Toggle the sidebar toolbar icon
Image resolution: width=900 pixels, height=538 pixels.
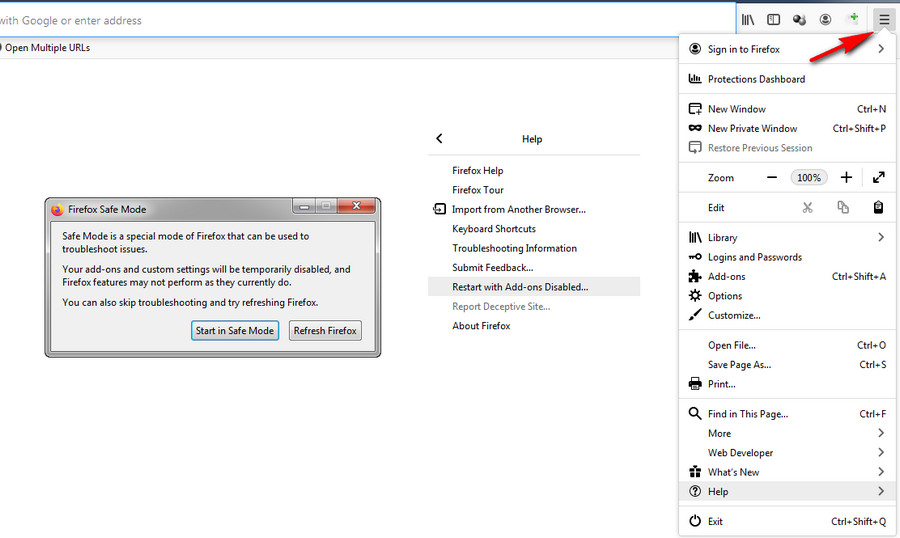coord(773,20)
